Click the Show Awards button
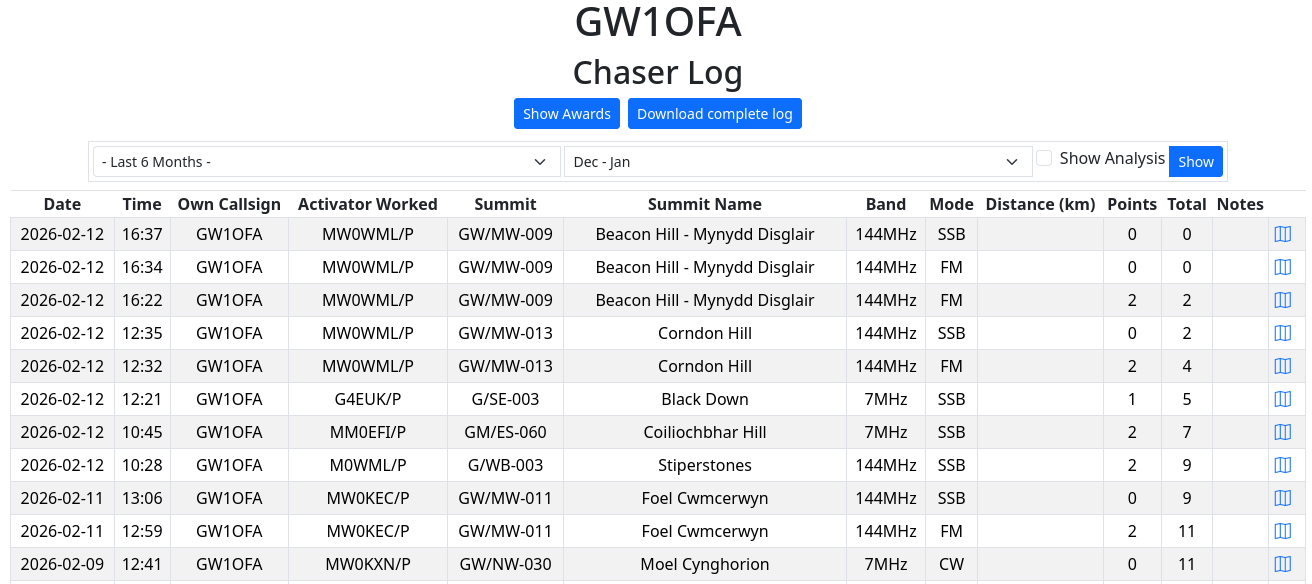This screenshot has height=584, width=1312. 567,114
